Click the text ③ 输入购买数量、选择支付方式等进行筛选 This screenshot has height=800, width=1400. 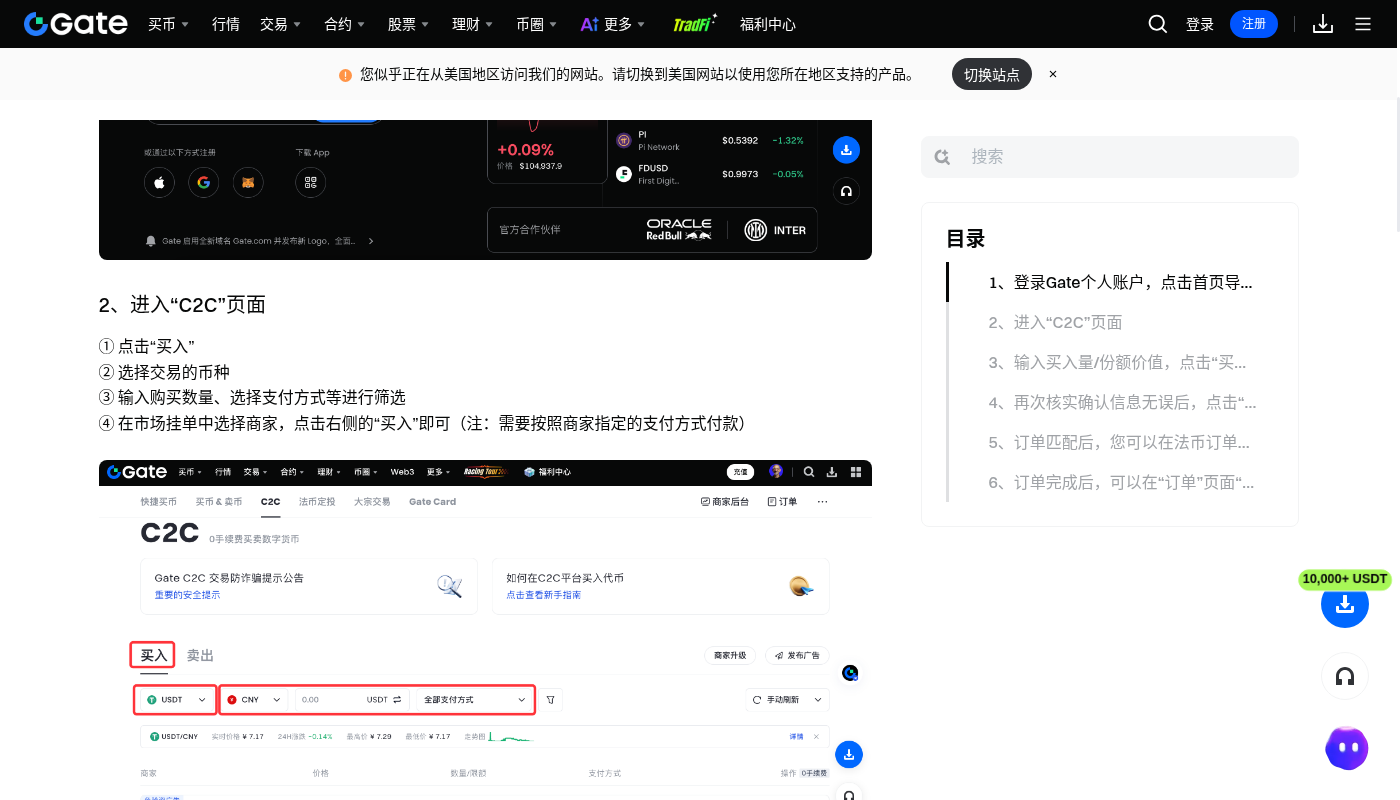[x=252, y=398]
